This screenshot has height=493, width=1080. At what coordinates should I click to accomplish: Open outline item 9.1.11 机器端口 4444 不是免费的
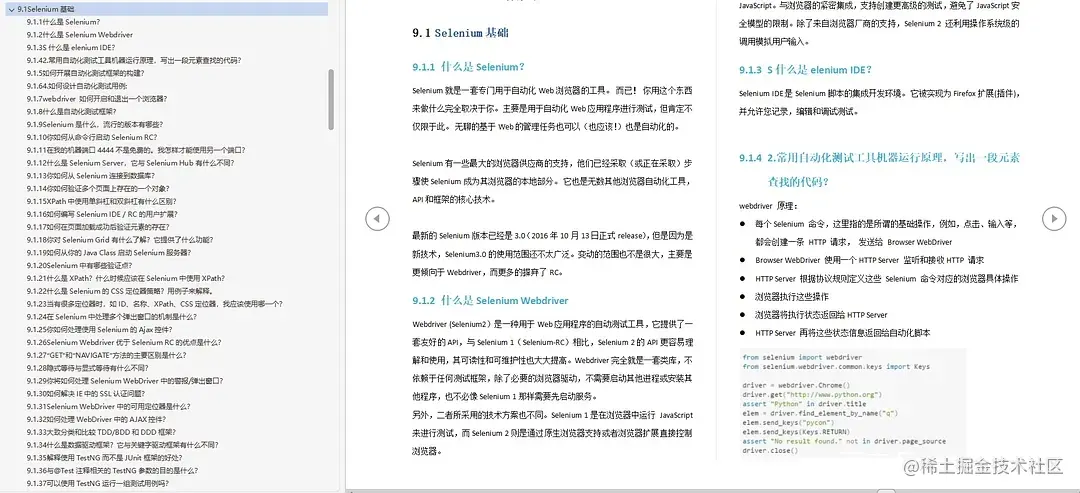click(136, 150)
